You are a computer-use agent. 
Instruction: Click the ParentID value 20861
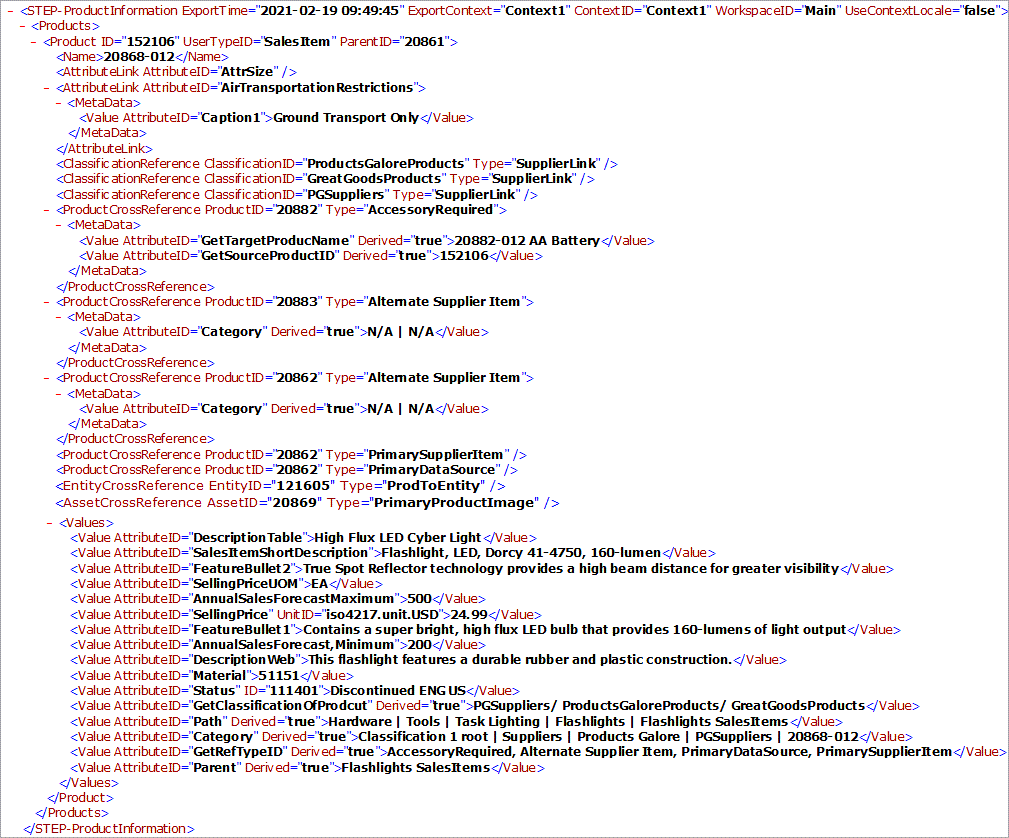pyautogui.click(x=425, y=42)
